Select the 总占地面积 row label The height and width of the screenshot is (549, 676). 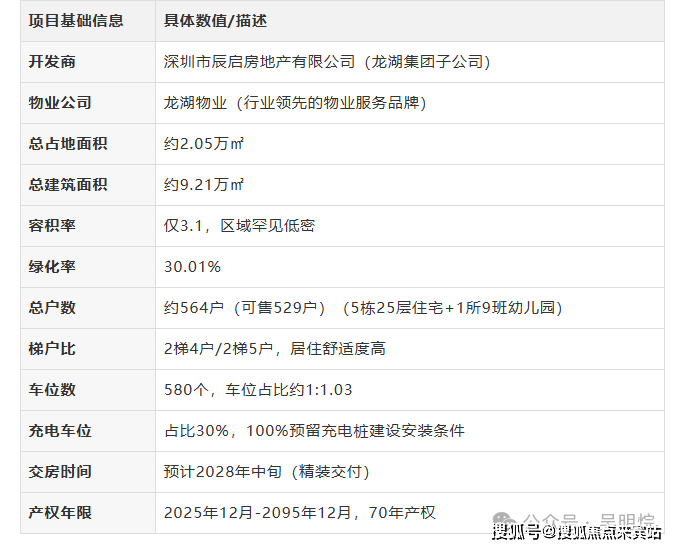68,144
